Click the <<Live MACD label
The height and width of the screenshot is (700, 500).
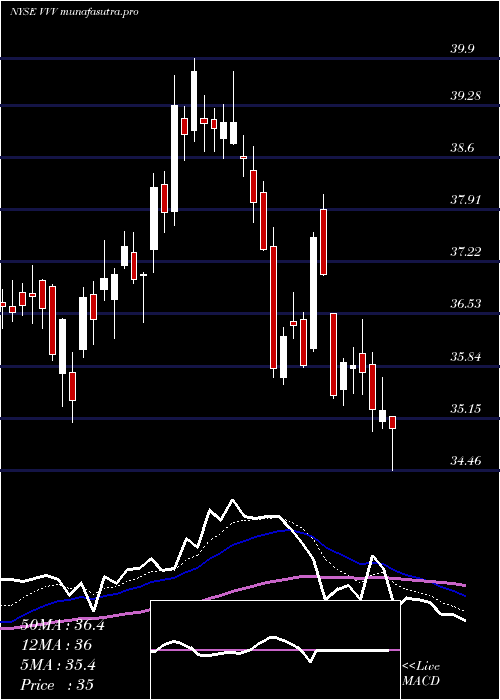421,674
